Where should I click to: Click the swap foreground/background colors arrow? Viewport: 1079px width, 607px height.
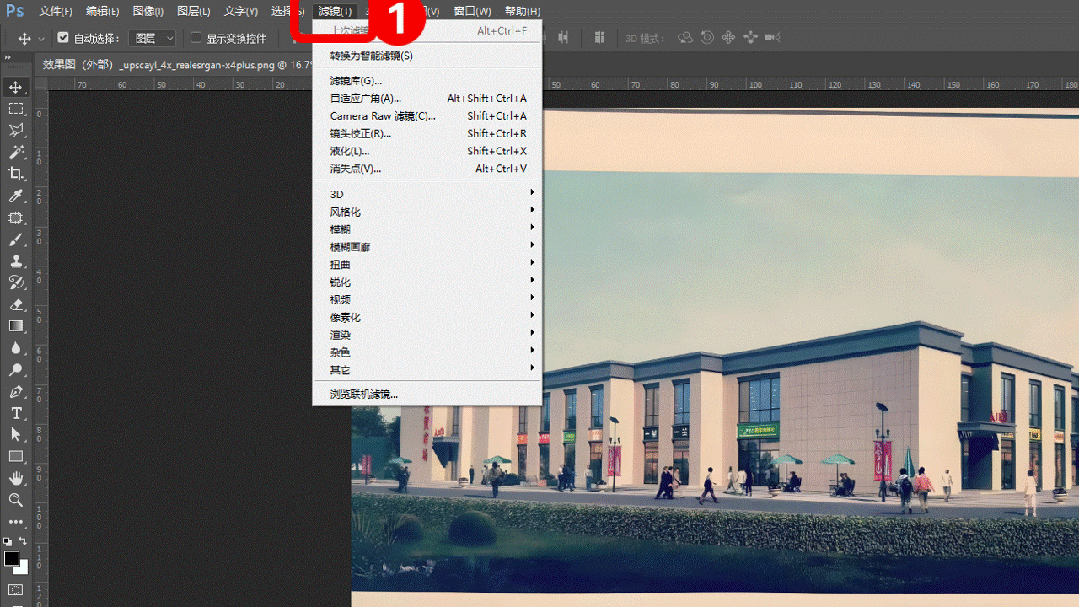pyautogui.click(x=23, y=541)
